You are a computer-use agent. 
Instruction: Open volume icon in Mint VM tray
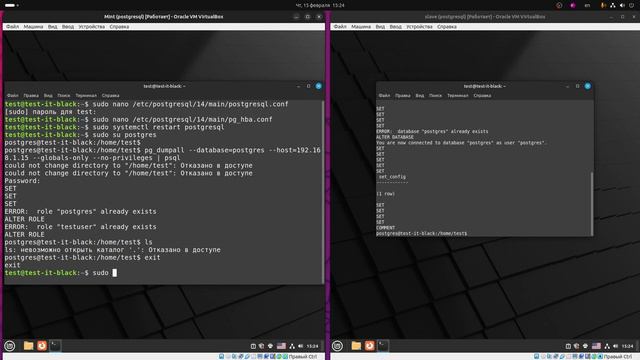(x=300, y=346)
